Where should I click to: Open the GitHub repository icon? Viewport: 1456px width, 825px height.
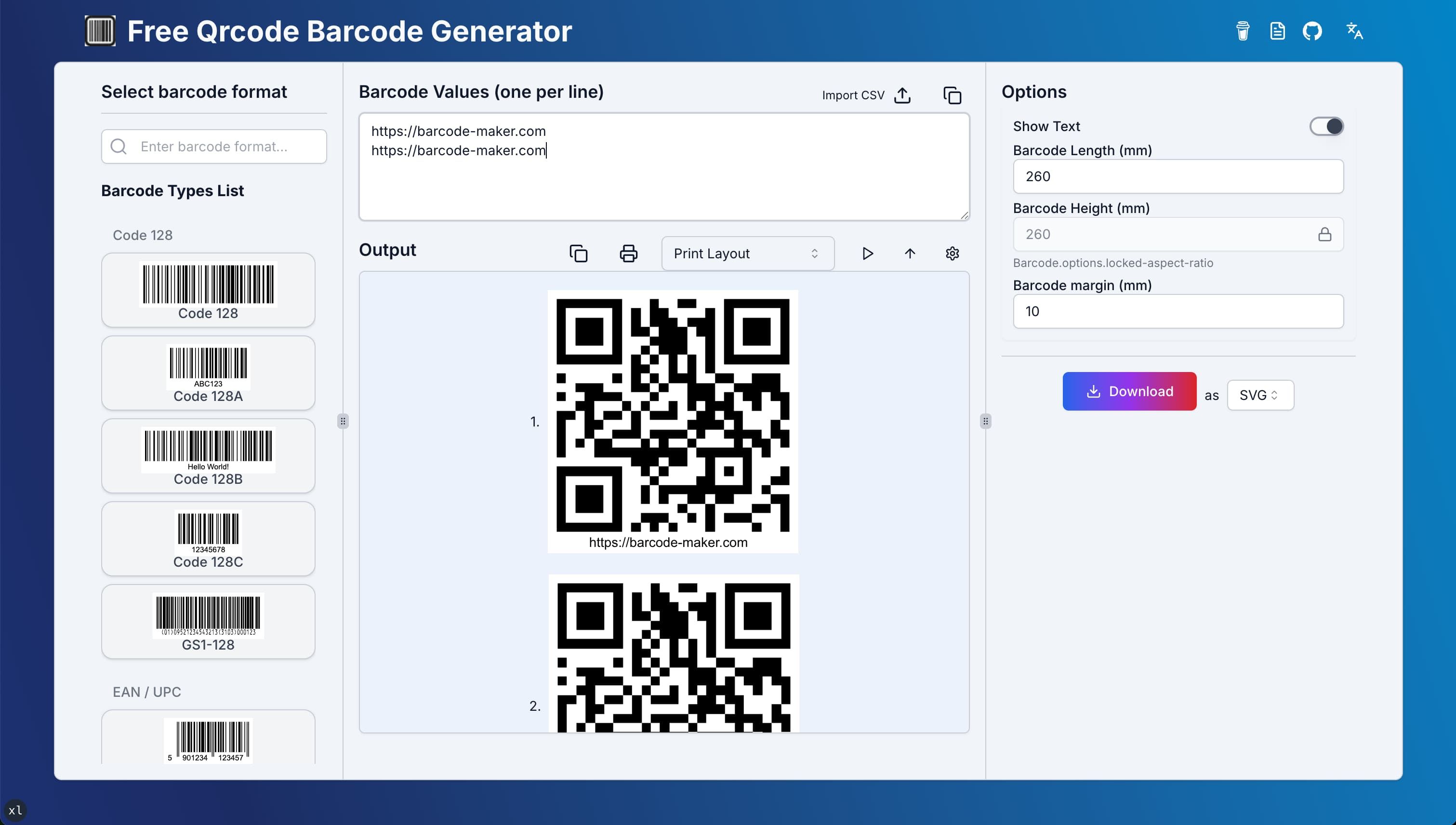[x=1312, y=30]
